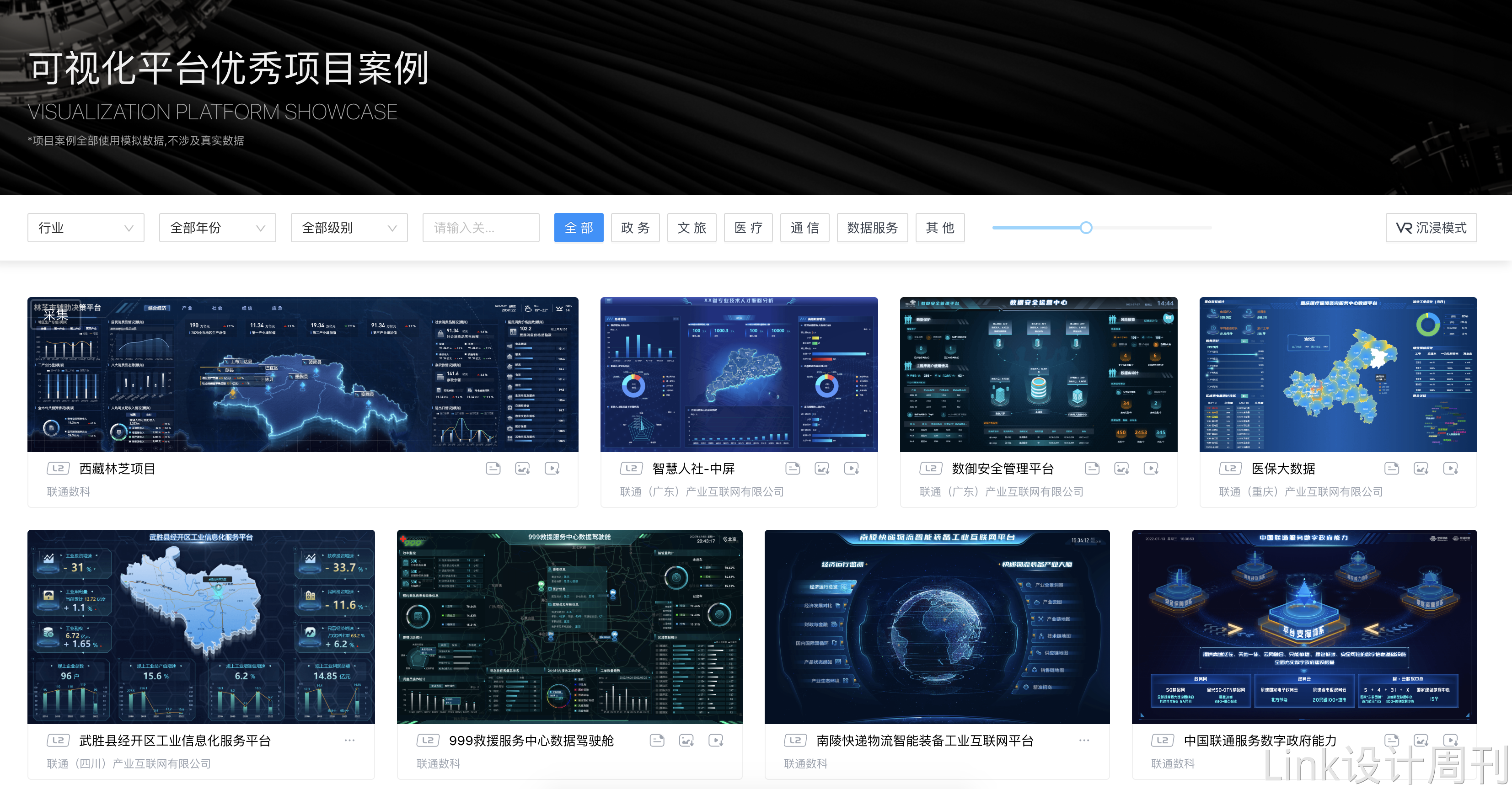The width and height of the screenshot is (1512, 789).
Task: Download video of 医保大数据 case
Action: [x=1450, y=468]
